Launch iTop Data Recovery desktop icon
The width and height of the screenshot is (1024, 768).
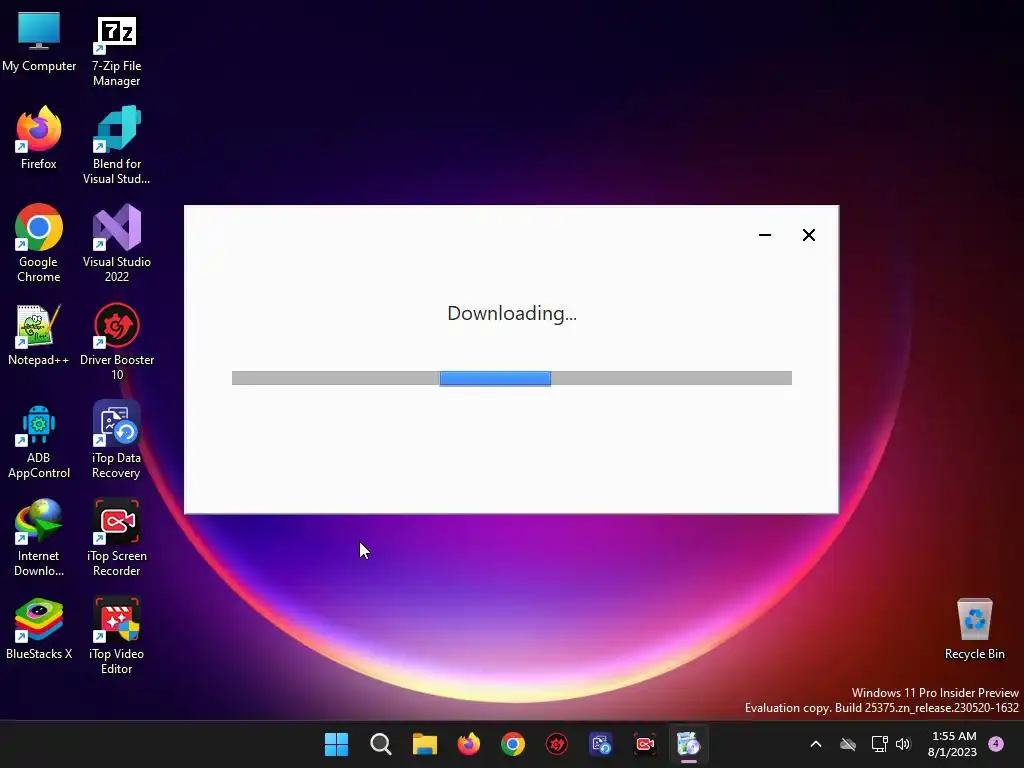tap(116, 440)
